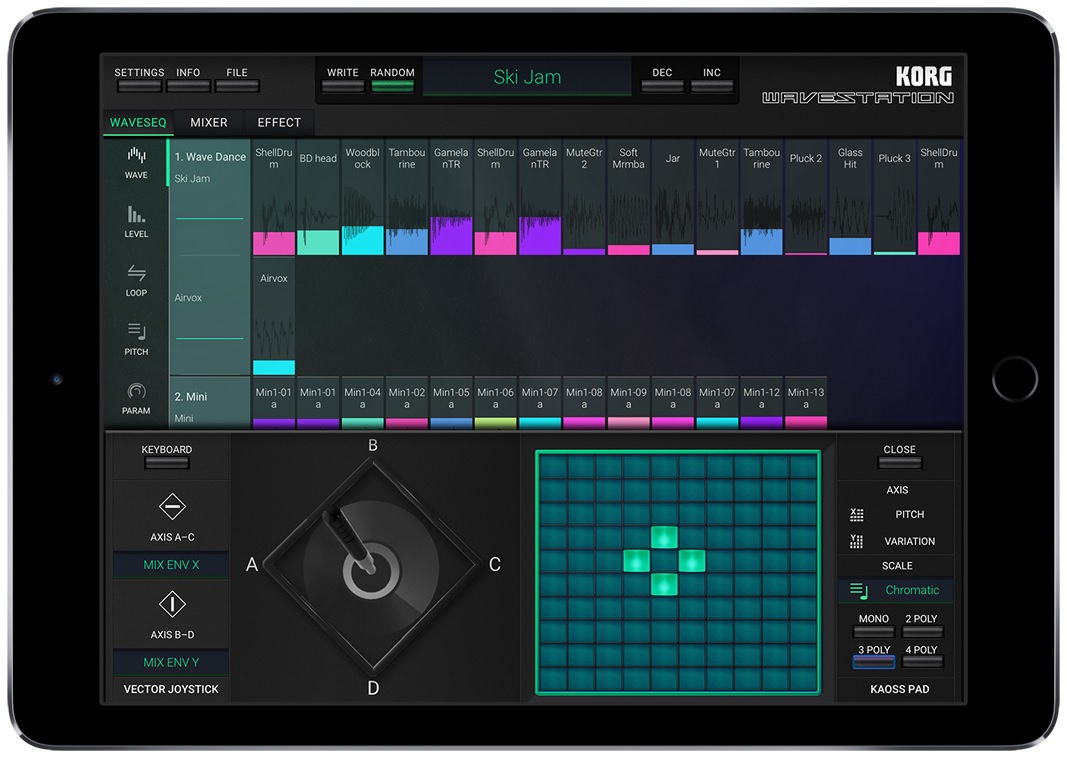Viewport: 1067px width, 758px height.
Task: Select the Soft Mrmba wave step
Action: click(628, 197)
